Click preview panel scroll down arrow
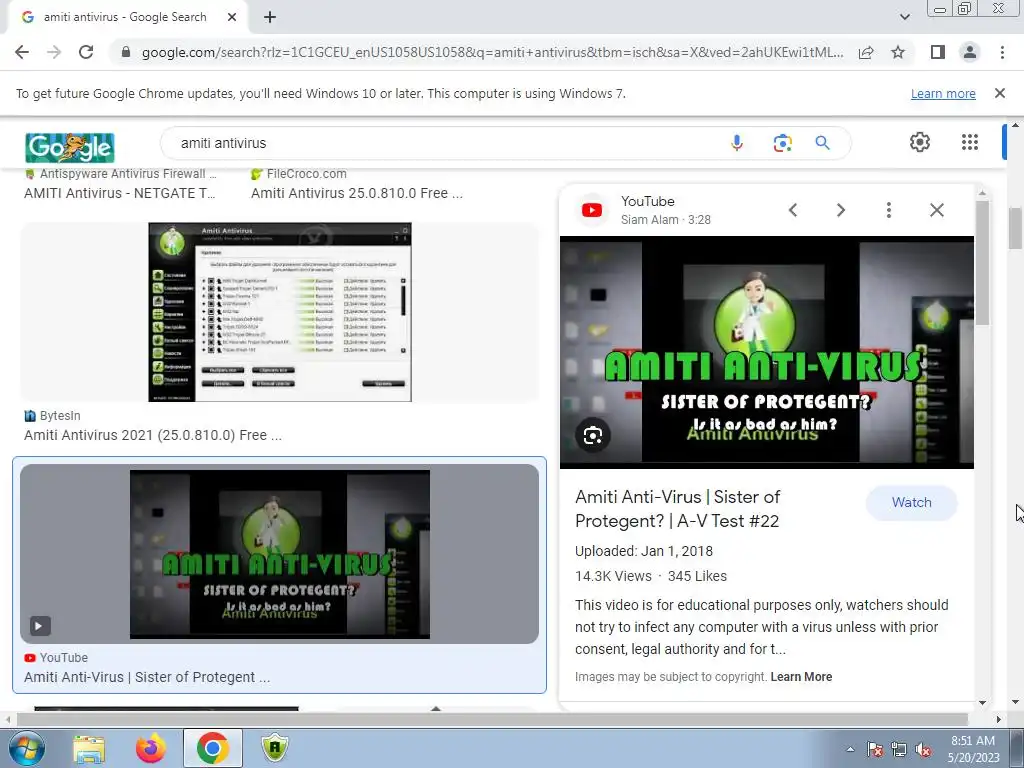1024x768 pixels. coord(982,703)
